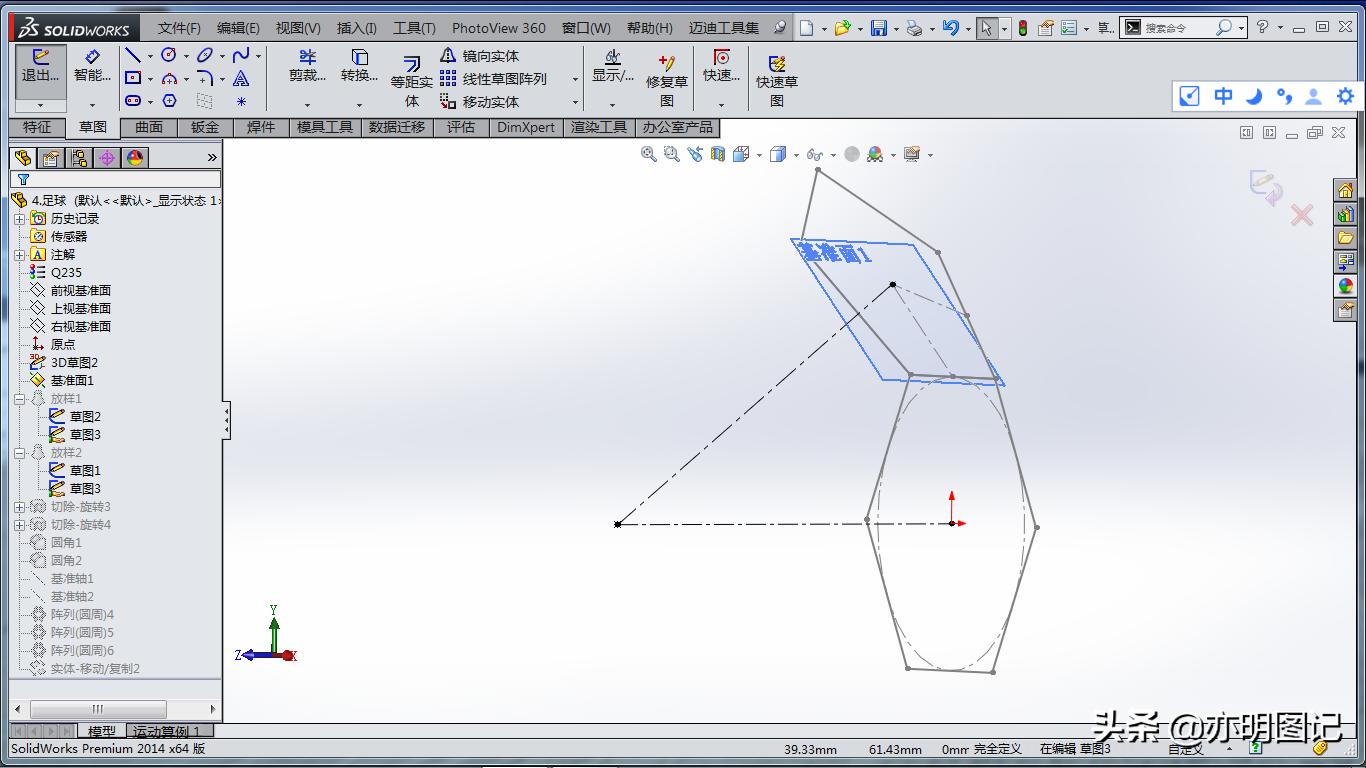Image resolution: width=1366 pixels, height=768 pixels.
Task: Open the DisplayManager tab in the left panel
Action: click(135, 158)
